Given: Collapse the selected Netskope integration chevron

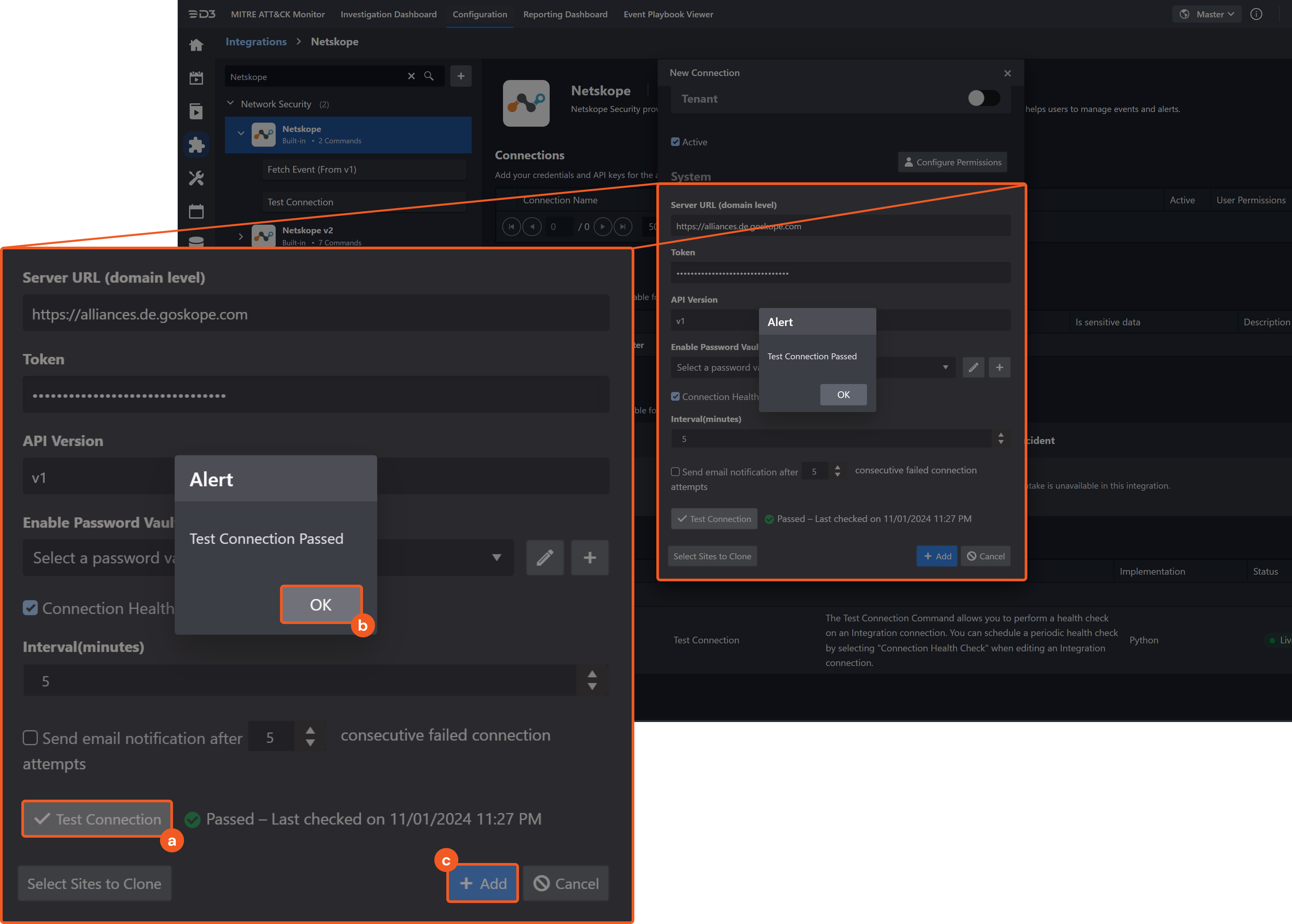Looking at the screenshot, I should point(241,134).
